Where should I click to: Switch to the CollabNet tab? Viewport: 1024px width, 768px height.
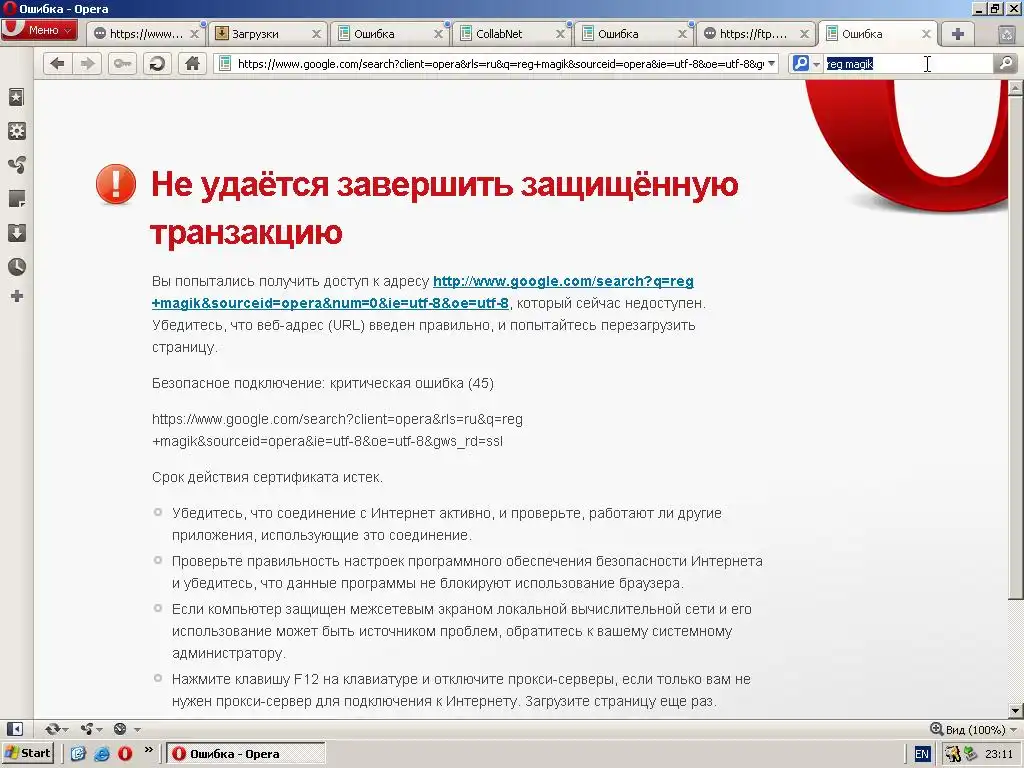tap(506, 34)
